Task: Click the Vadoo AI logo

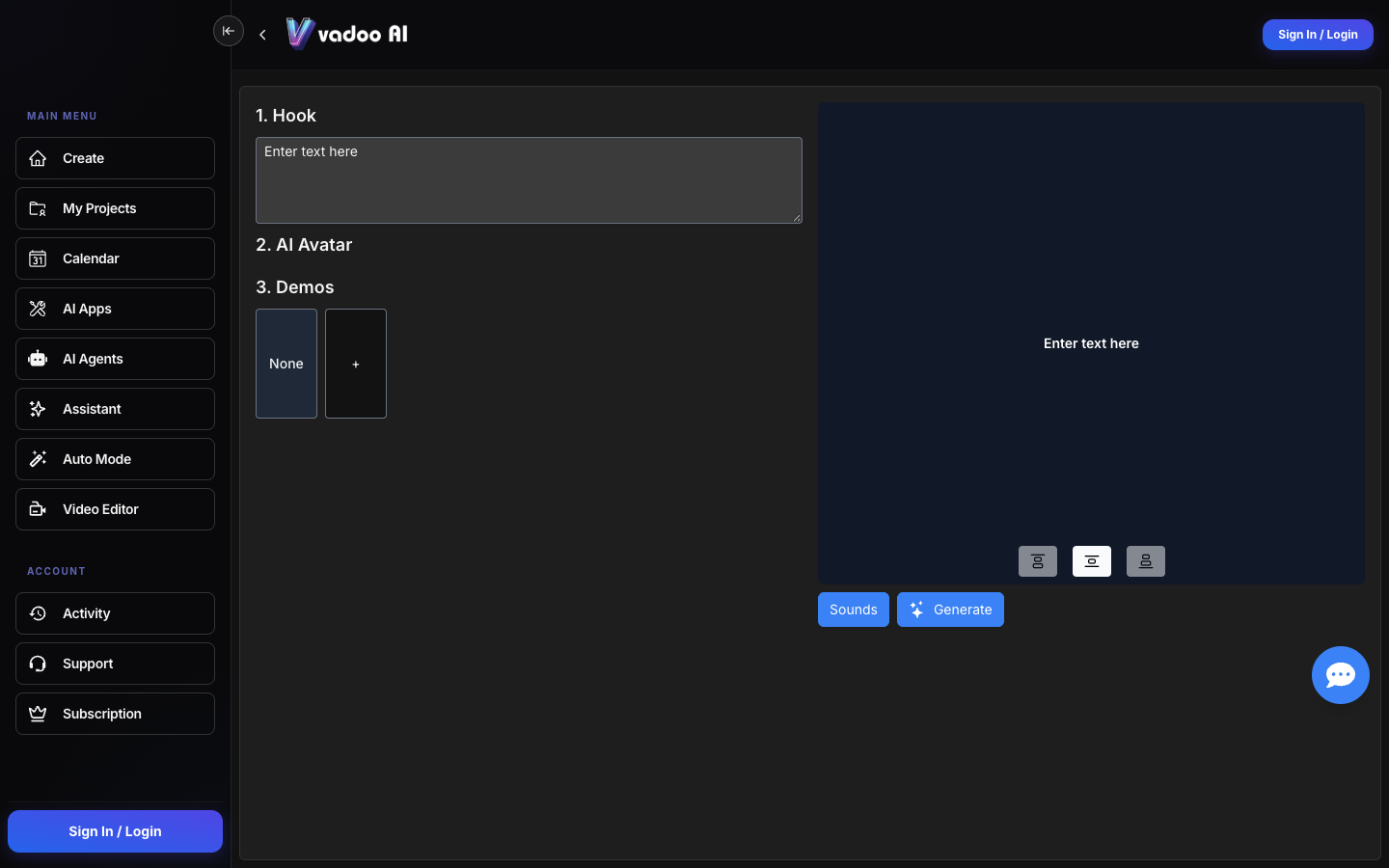Action: pyautogui.click(x=347, y=34)
